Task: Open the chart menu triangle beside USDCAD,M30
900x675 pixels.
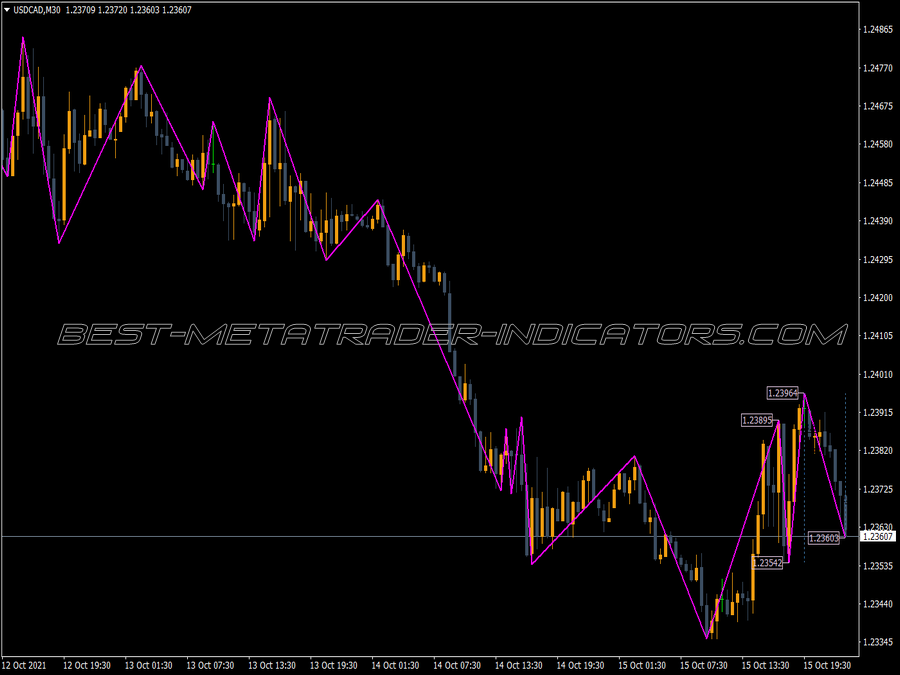Action: 7,10
